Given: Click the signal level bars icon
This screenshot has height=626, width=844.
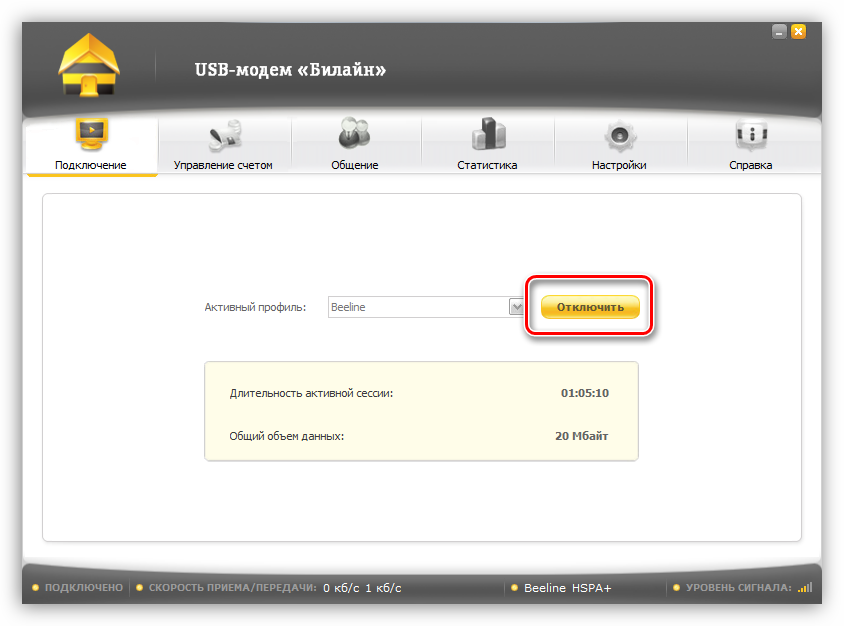Looking at the screenshot, I should coord(806,588).
